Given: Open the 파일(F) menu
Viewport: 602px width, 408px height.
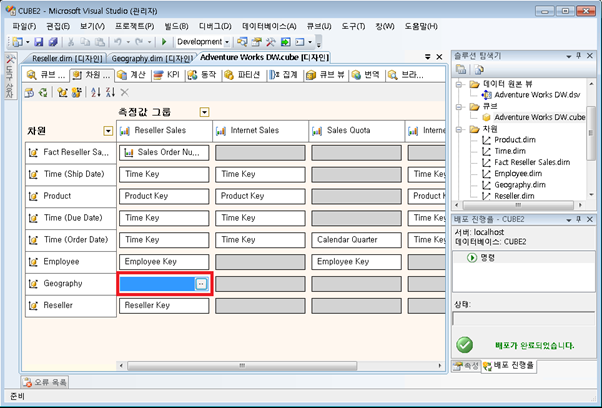Looking at the screenshot, I should (x=24, y=26).
